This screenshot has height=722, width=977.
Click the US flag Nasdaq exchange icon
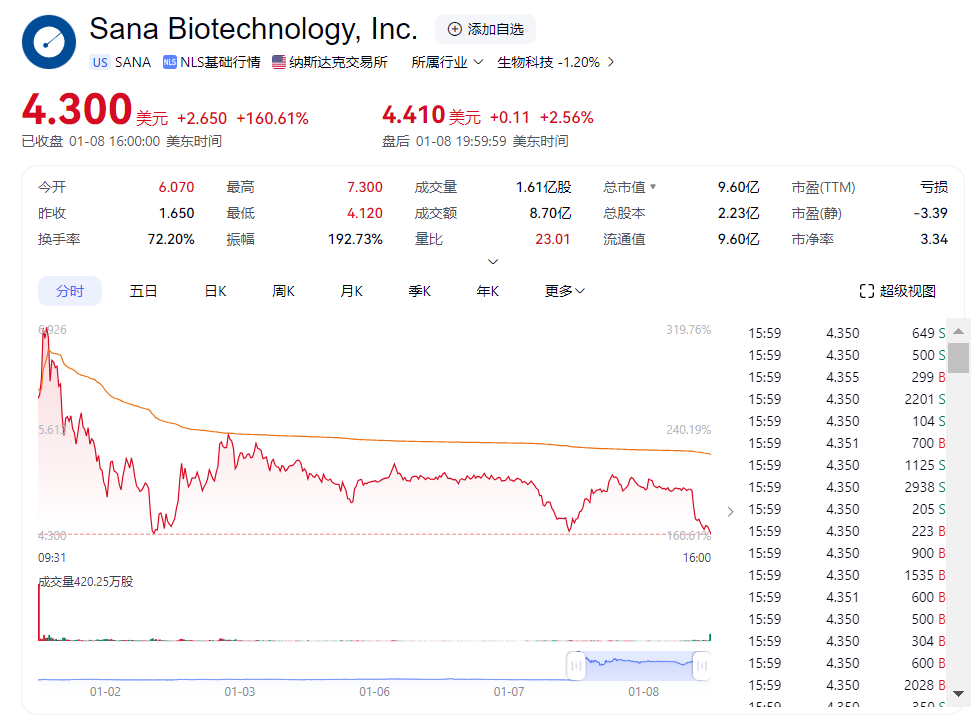(279, 62)
